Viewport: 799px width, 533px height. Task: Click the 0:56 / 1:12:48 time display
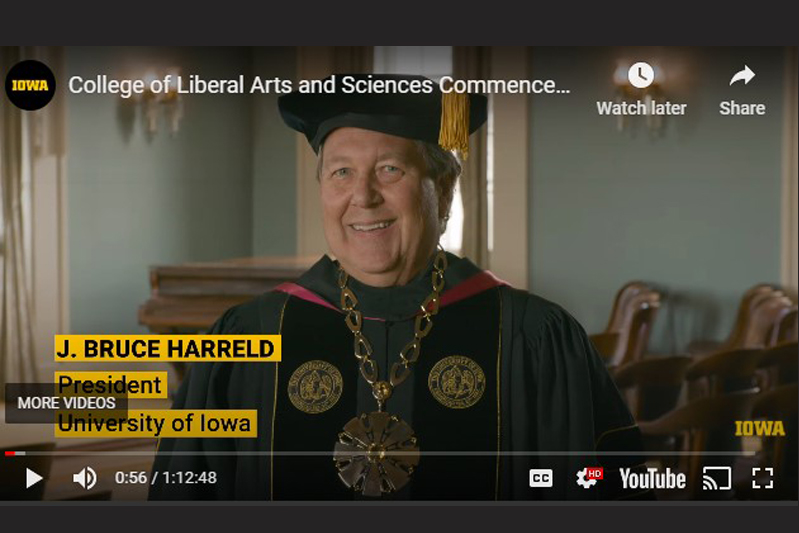coord(166,478)
